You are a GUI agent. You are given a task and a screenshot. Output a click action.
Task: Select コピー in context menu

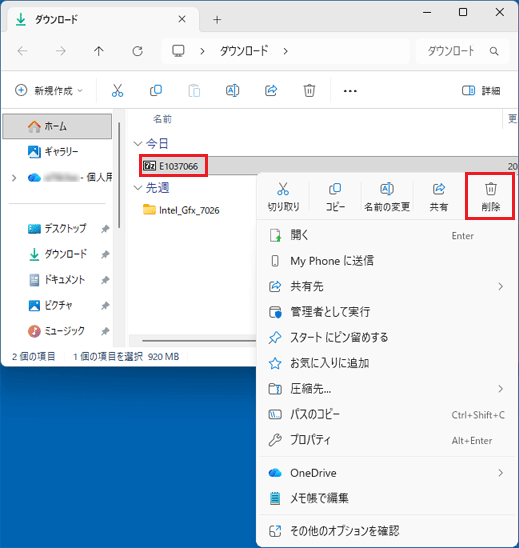pyautogui.click(x=335, y=197)
